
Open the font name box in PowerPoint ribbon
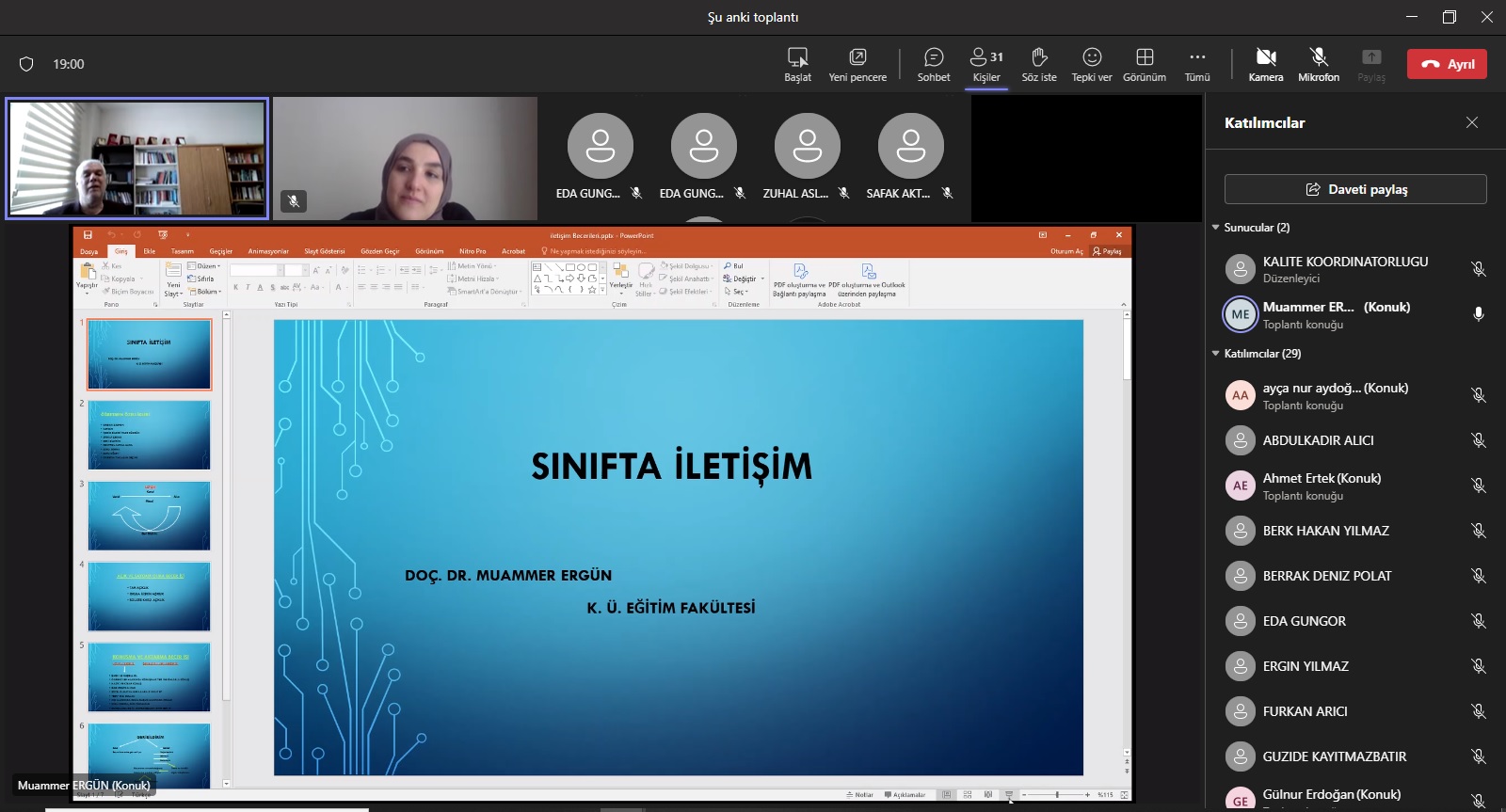coord(256,270)
